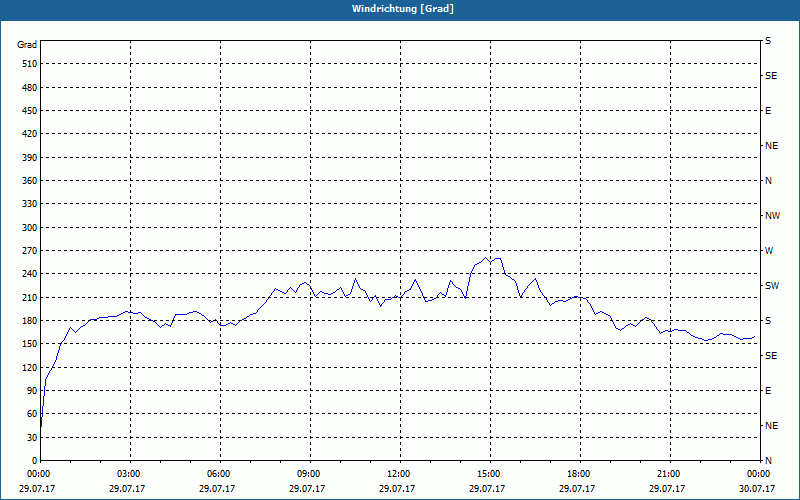This screenshot has height=500, width=800.
Task: Click the 15:00 time label
Action: coord(490,474)
